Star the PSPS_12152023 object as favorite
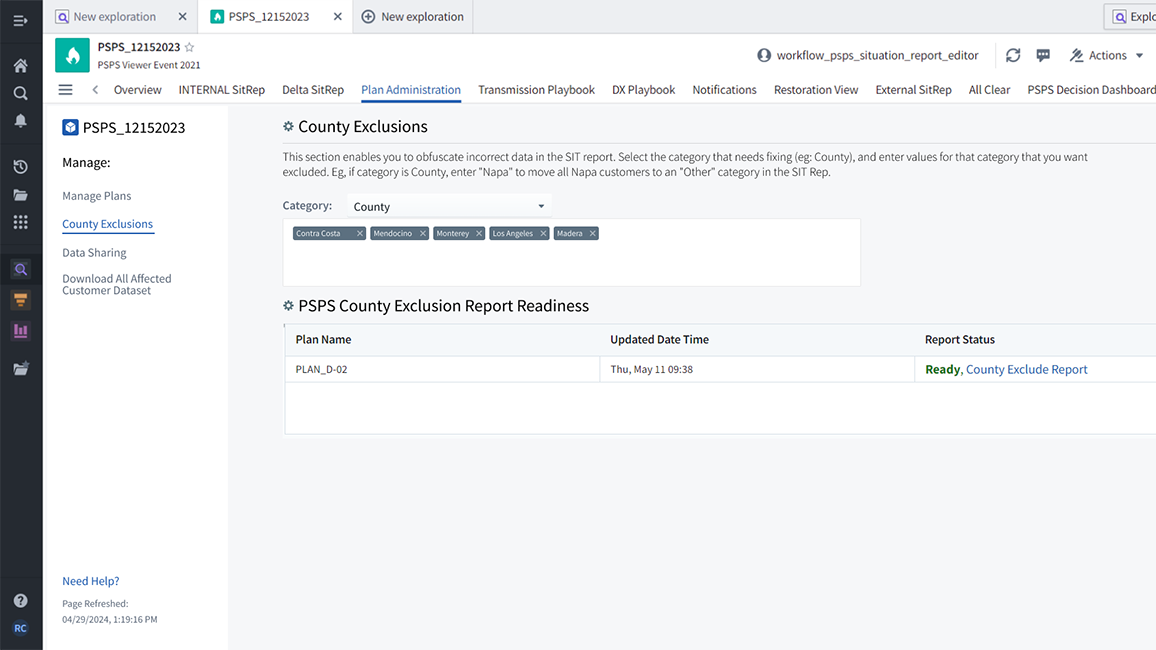This screenshot has width=1156, height=650. point(189,47)
